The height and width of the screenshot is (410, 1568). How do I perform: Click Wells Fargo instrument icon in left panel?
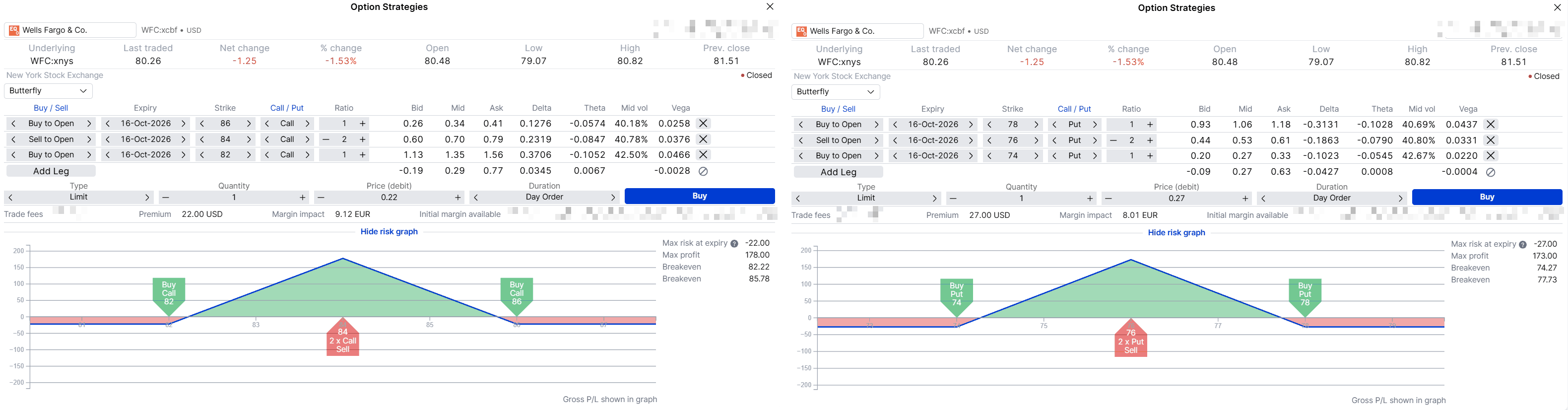14,30
